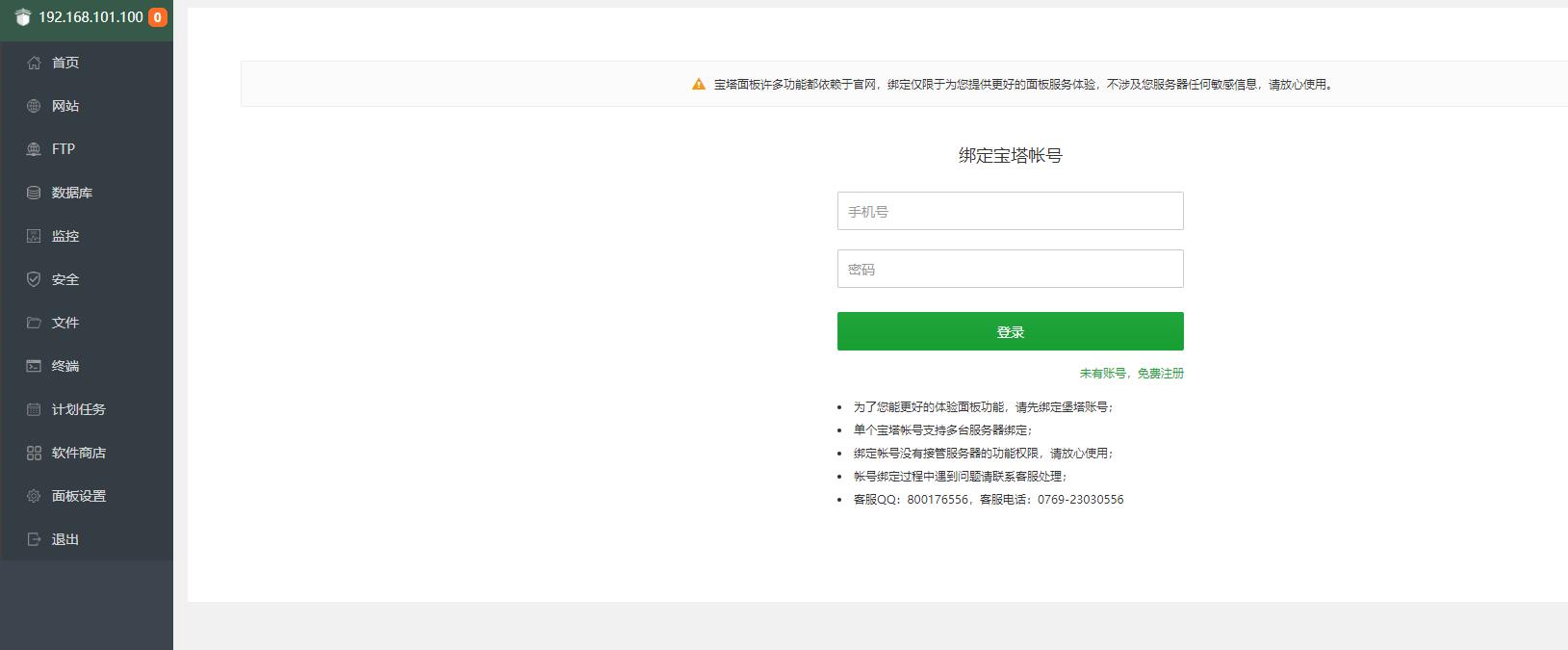Click the globe icon beside 网站

tap(34, 106)
